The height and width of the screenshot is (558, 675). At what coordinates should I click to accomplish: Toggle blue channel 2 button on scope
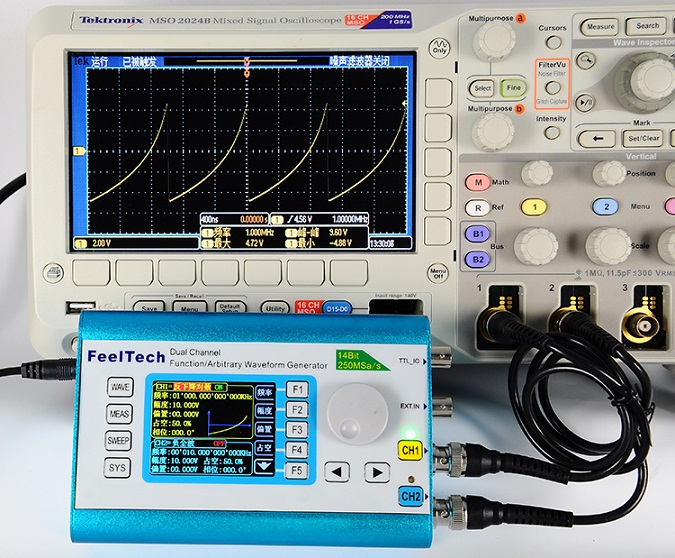coord(605,207)
